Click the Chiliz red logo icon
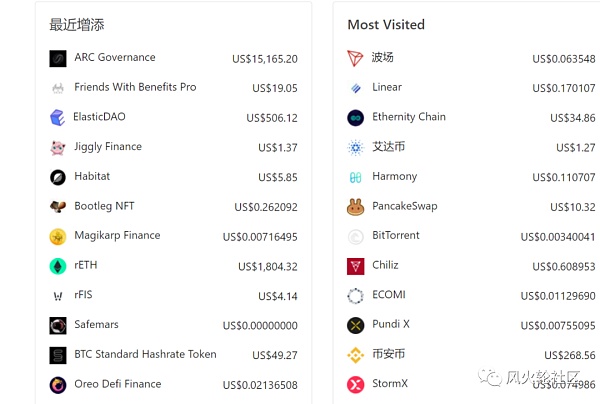 (355, 266)
